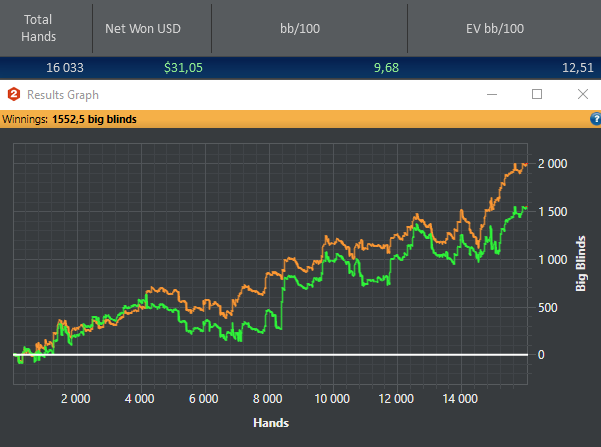This screenshot has width=601, height=447.
Task: Click the 12 000 label on the Hands axis
Action: [x=396, y=399]
